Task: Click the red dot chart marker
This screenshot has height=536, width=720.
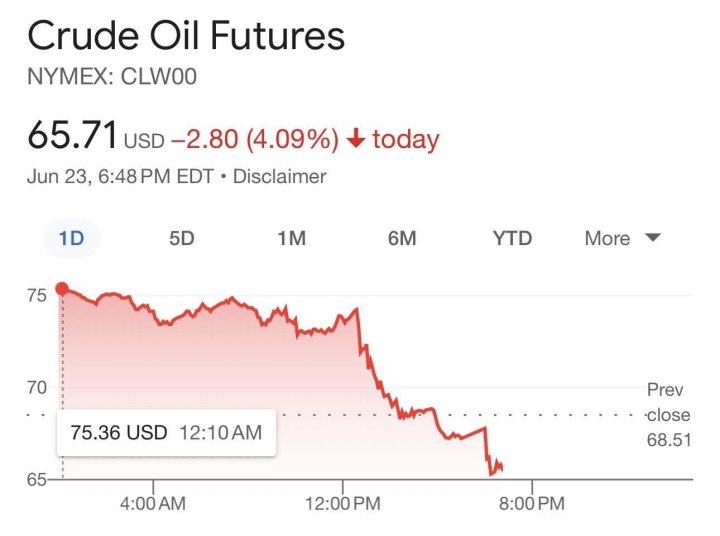Action: 62,289
